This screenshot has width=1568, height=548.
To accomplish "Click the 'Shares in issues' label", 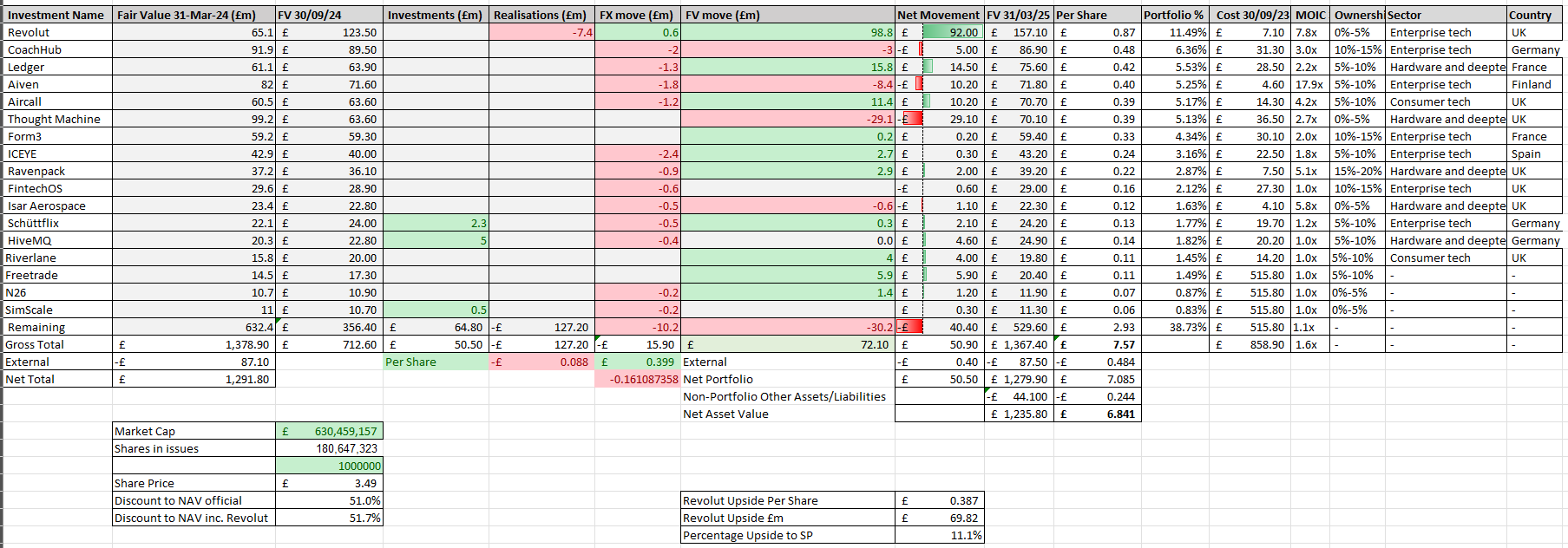I will [x=194, y=448].
